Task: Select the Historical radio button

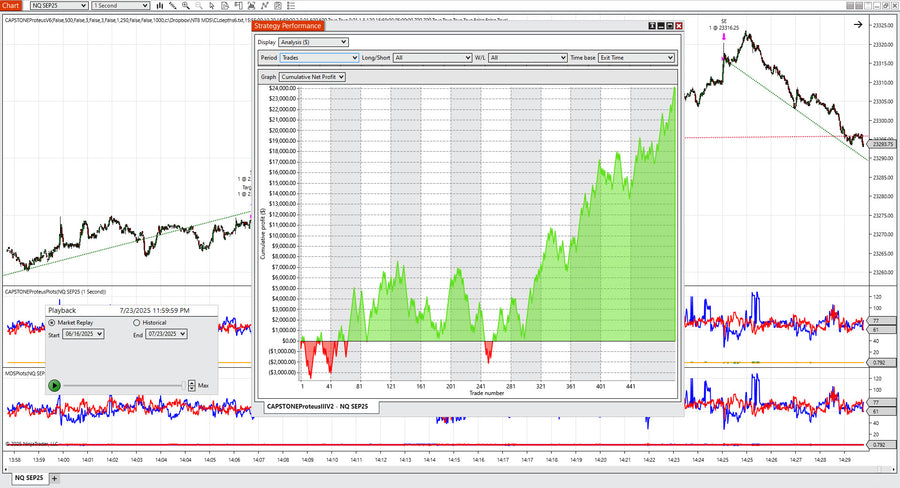Action: pyautogui.click(x=137, y=323)
